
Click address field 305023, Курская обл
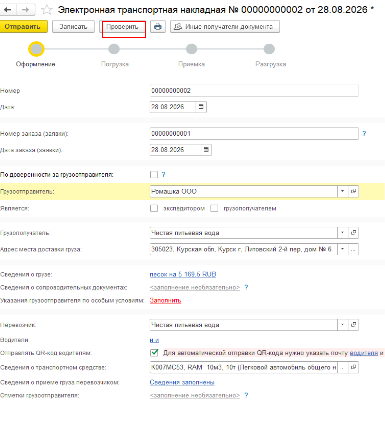pyautogui.click(x=244, y=249)
